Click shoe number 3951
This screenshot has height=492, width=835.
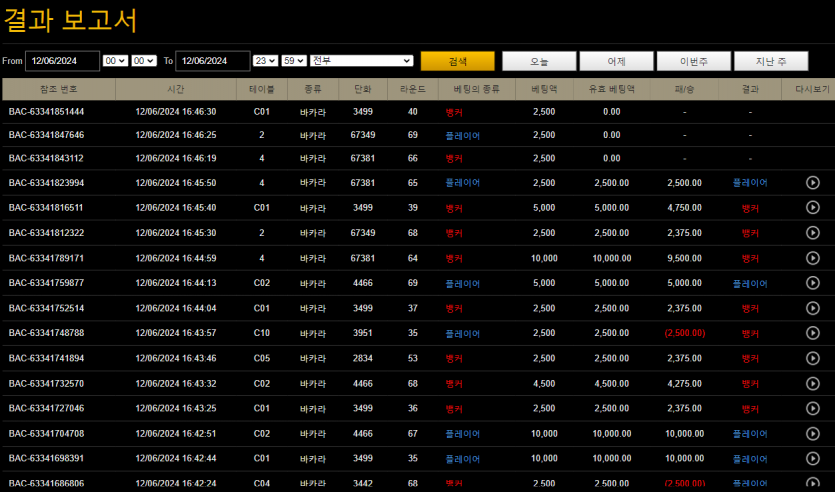tap(363, 333)
